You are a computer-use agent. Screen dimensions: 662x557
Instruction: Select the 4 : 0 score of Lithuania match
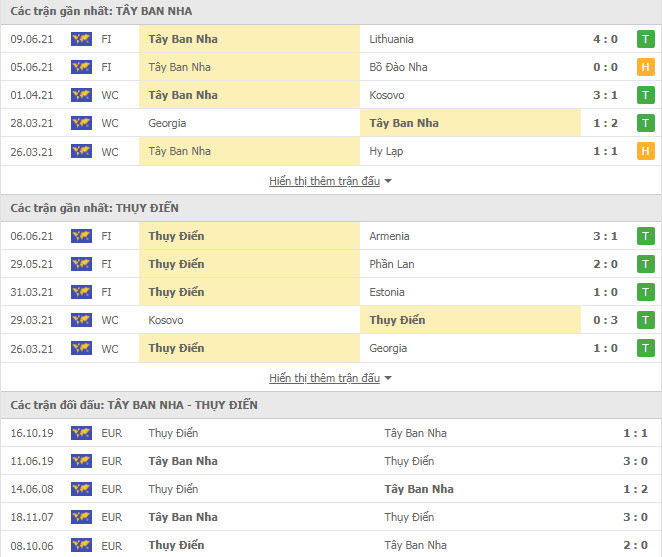(605, 39)
